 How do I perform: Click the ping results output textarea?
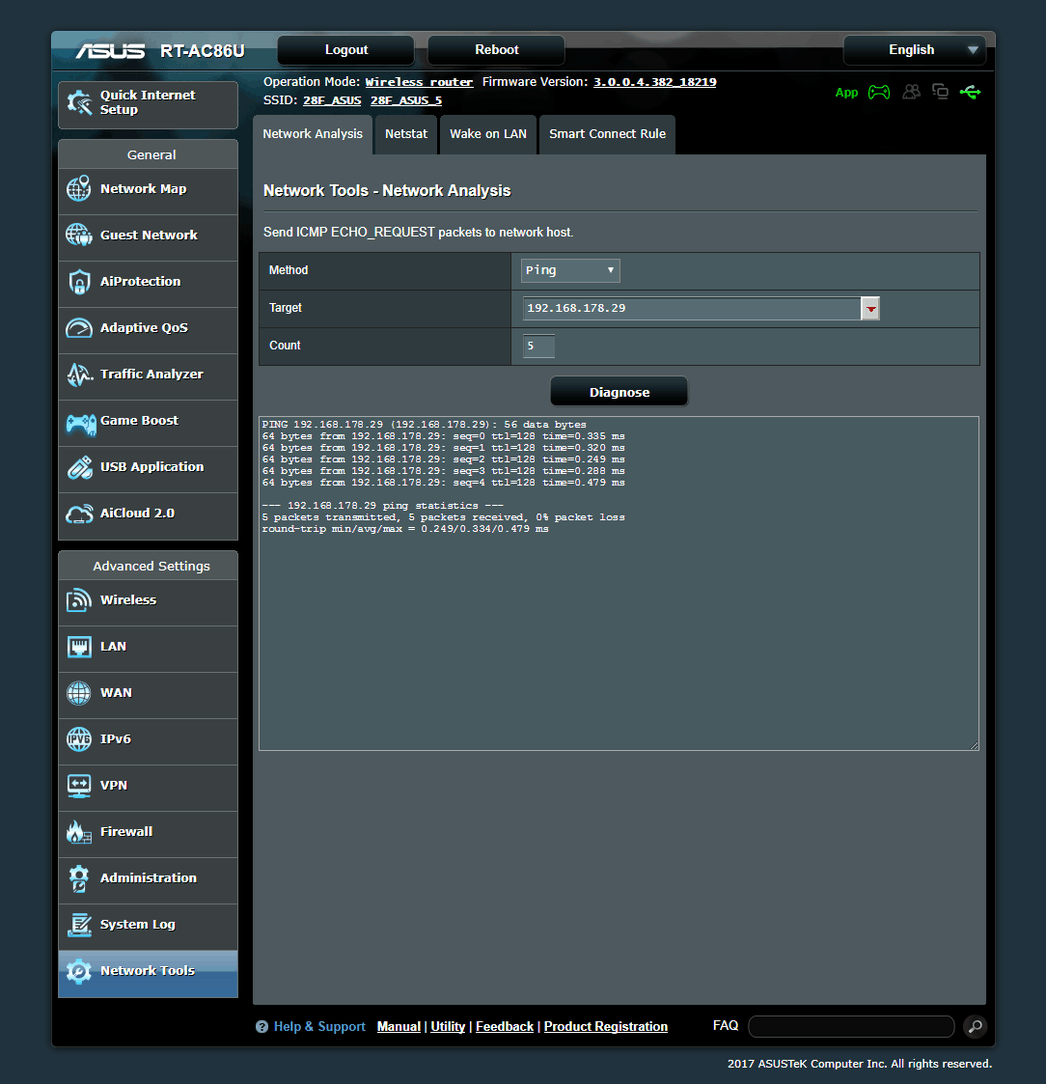tap(619, 583)
